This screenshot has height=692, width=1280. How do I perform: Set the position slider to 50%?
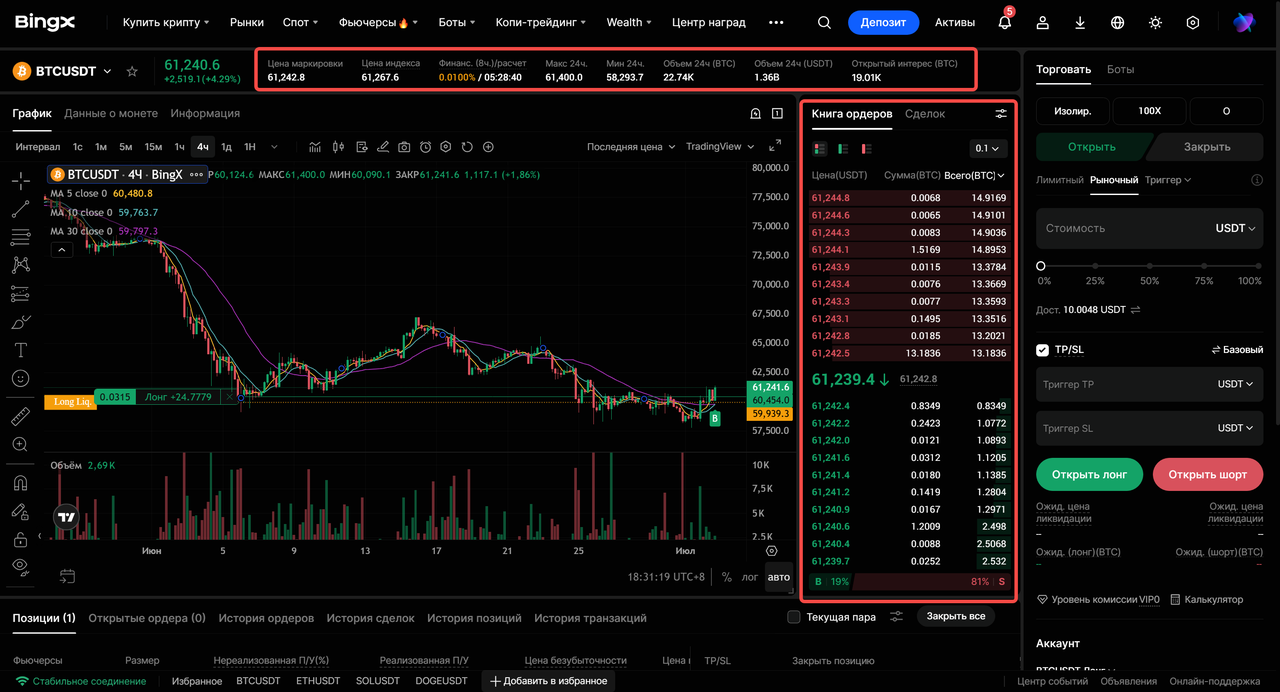(x=1150, y=266)
